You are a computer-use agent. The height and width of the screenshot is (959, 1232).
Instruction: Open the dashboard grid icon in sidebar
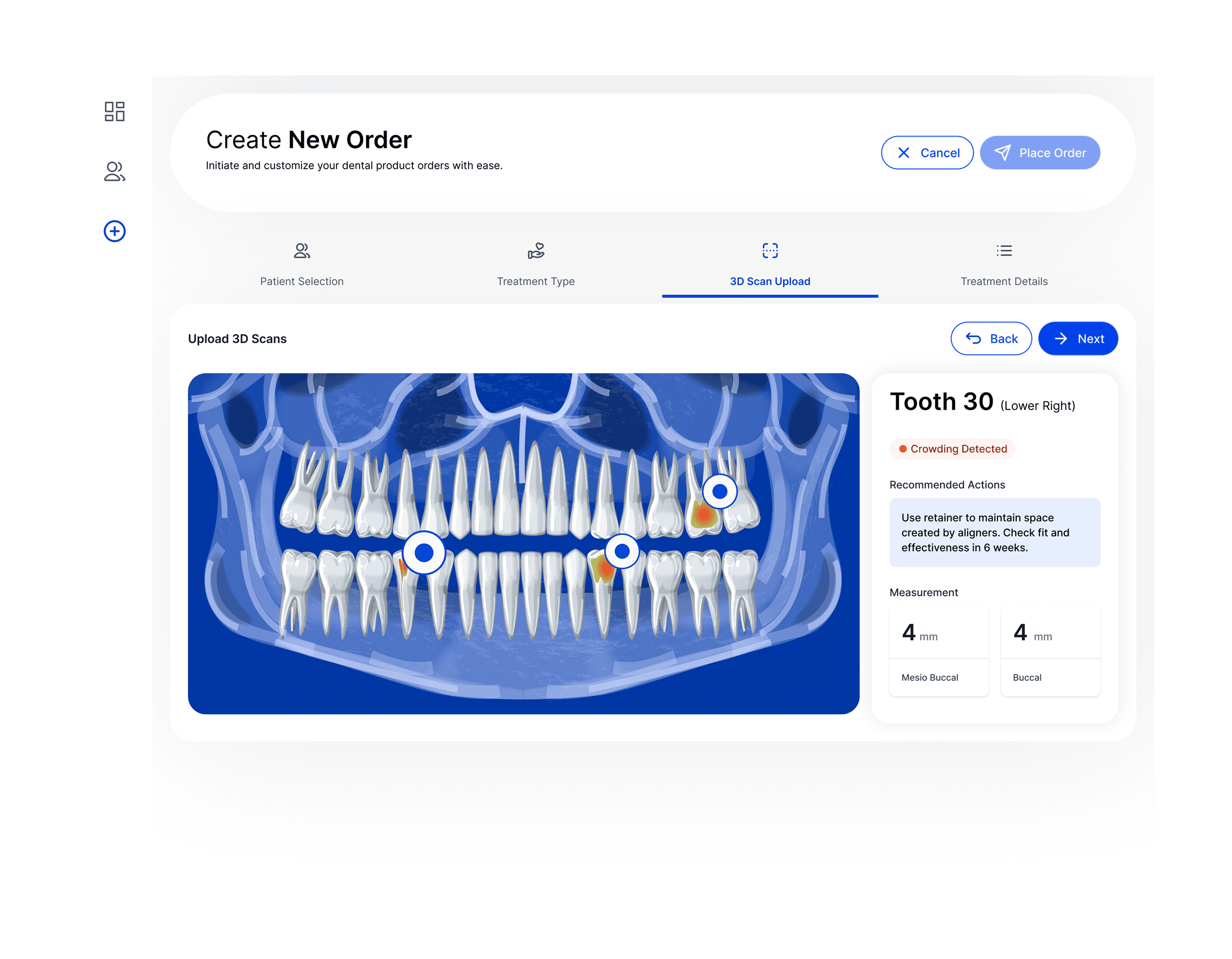[115, 111]
